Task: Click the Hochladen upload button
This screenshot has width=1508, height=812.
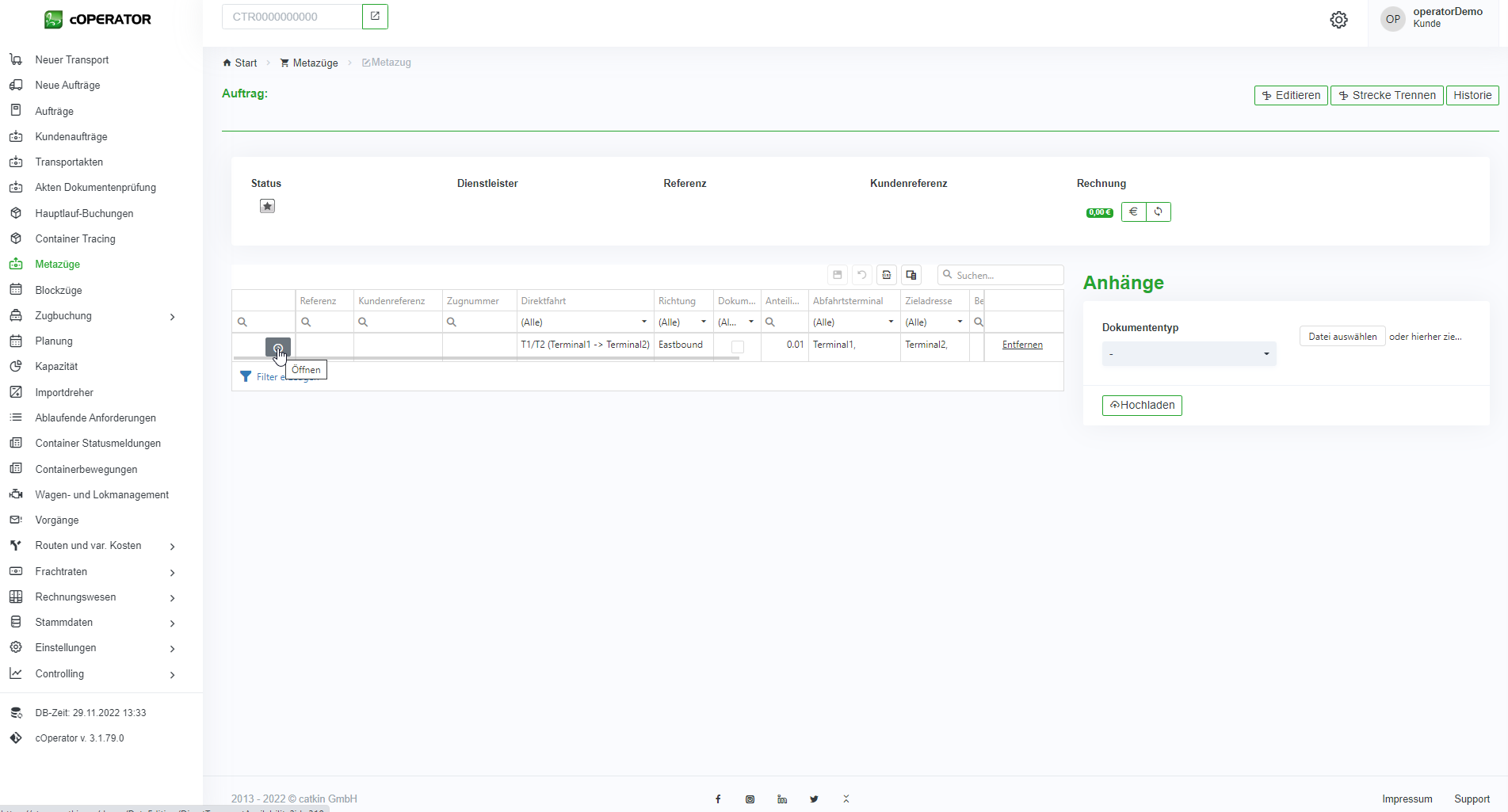Action: (x=1142, y=405)
